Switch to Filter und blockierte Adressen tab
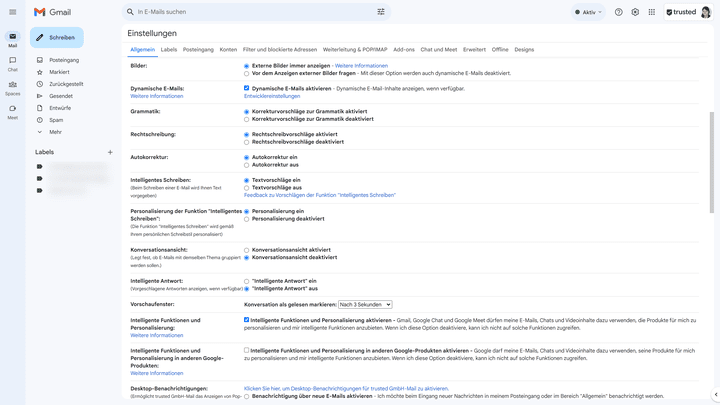The width and height of the screenshot is (720, 405). click(x=280, y=50)
